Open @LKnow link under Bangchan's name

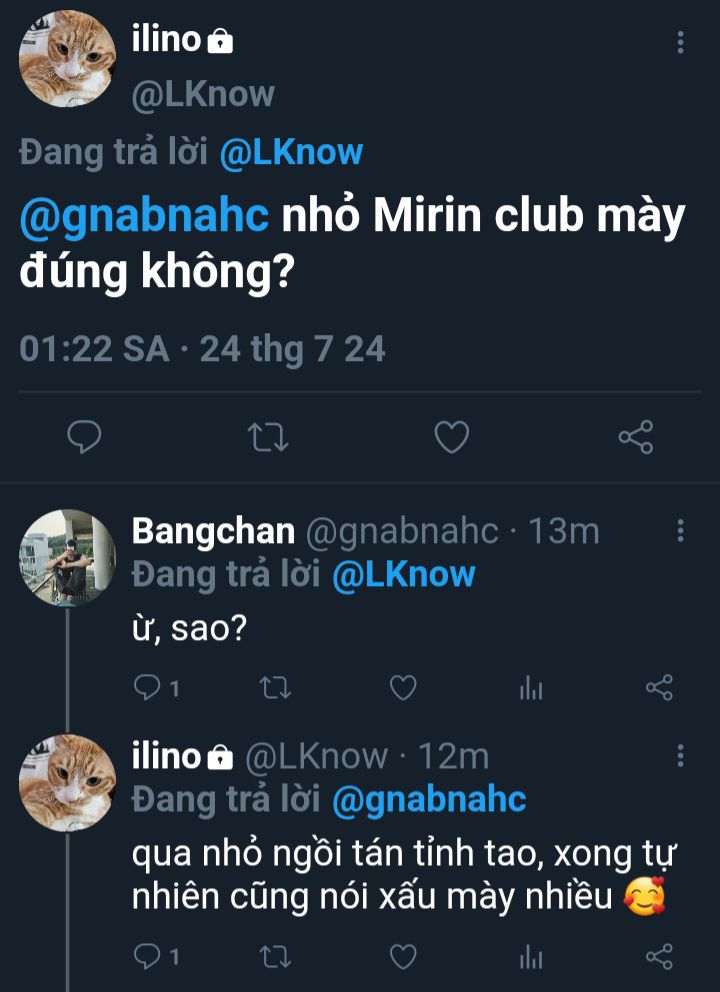pos(403,575)
